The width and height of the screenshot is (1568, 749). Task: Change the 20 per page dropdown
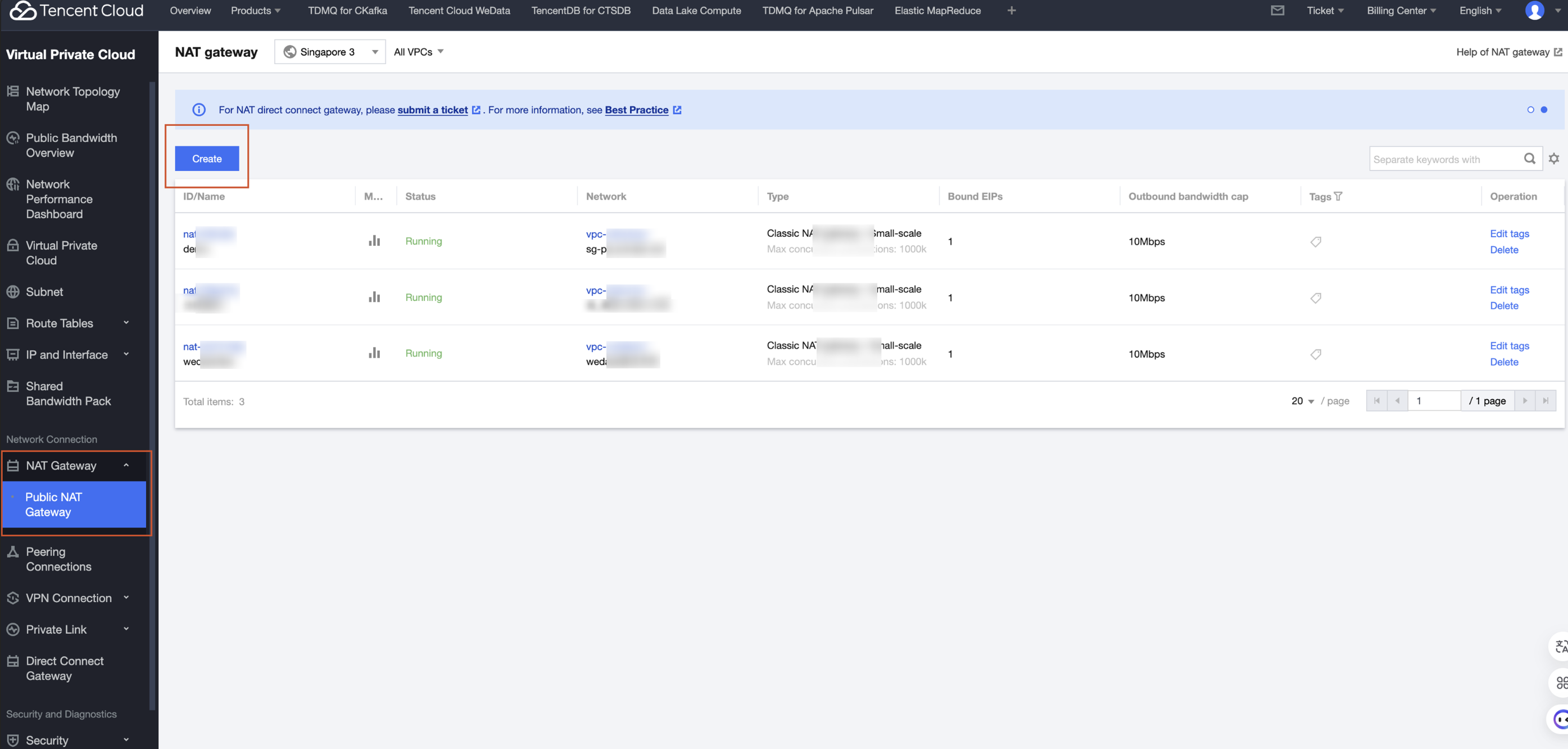(x=1302, y=401)
